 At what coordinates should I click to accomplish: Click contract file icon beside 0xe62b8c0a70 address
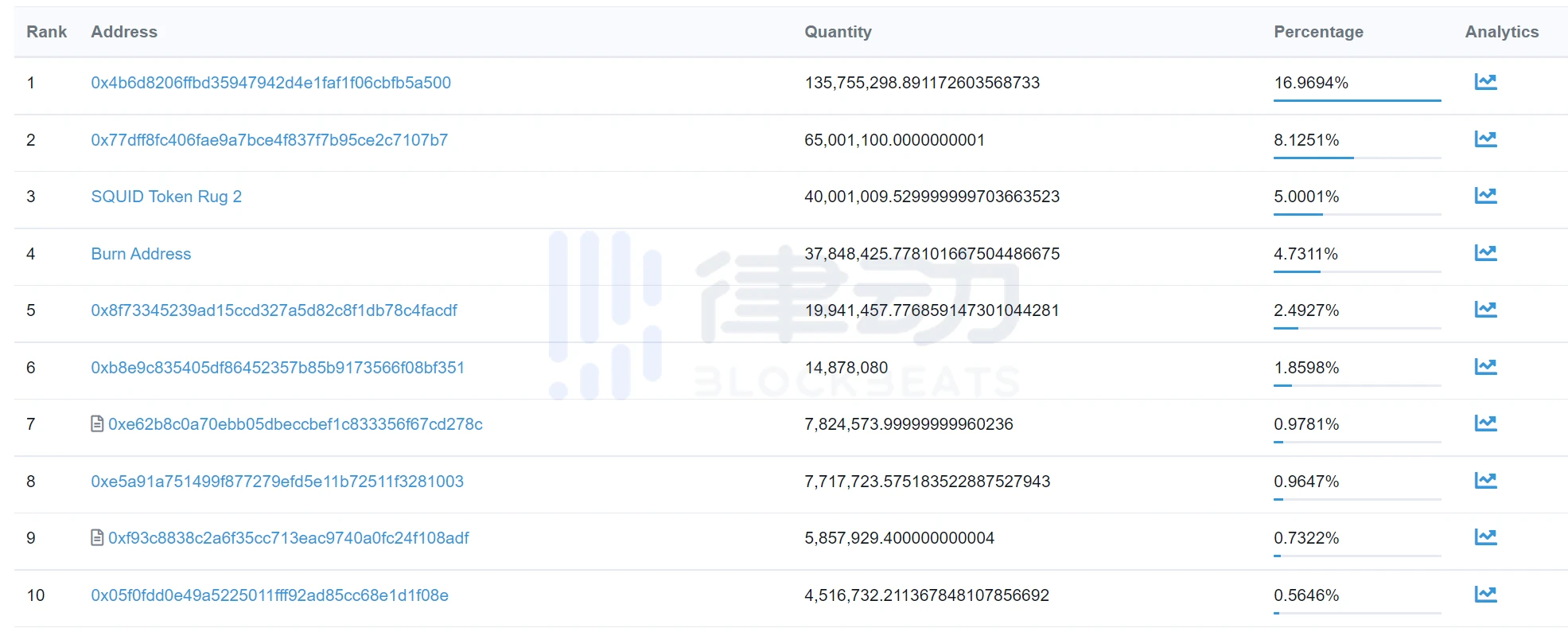[x=97, y=424]
